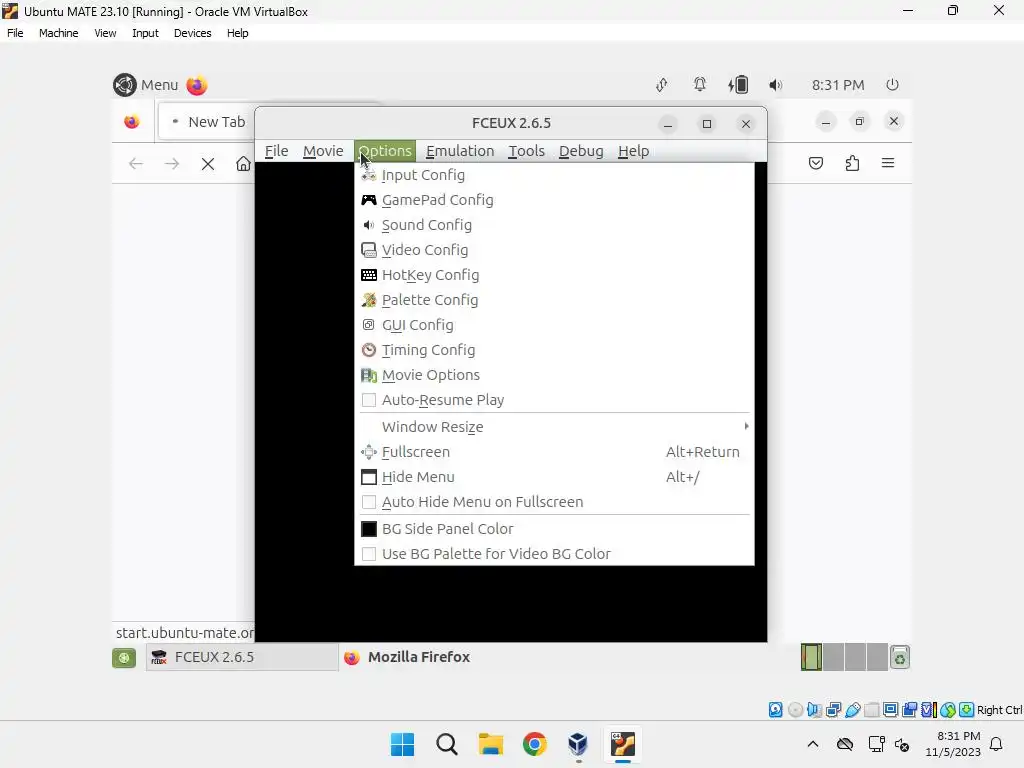Image resolution: width=1024 pixels, height=768 pixels.
Task: Open volume indicator in MATE panel
Action: [x=775, y=85]
